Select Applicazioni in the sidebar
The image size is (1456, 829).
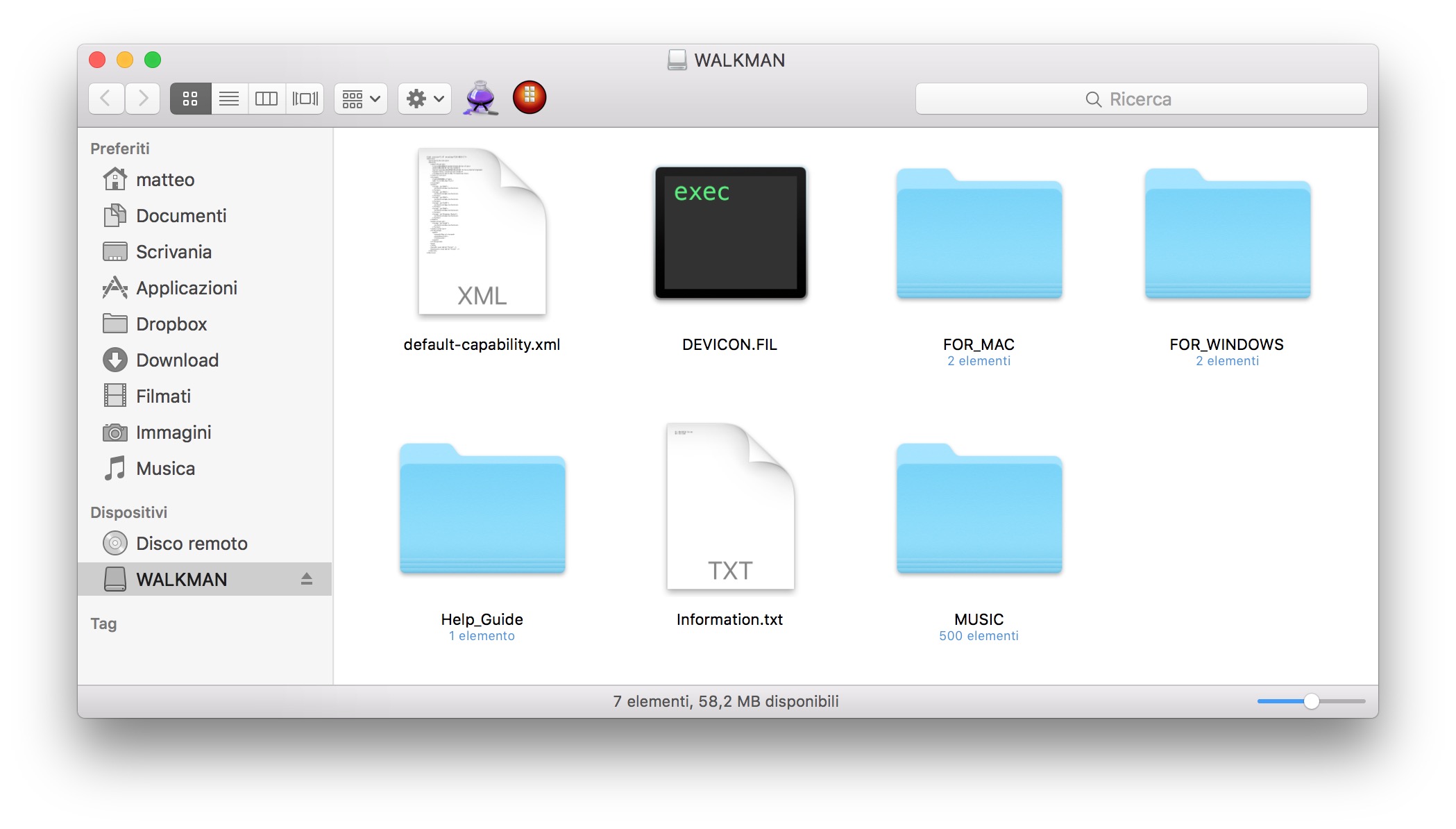(x=186, y=288)
